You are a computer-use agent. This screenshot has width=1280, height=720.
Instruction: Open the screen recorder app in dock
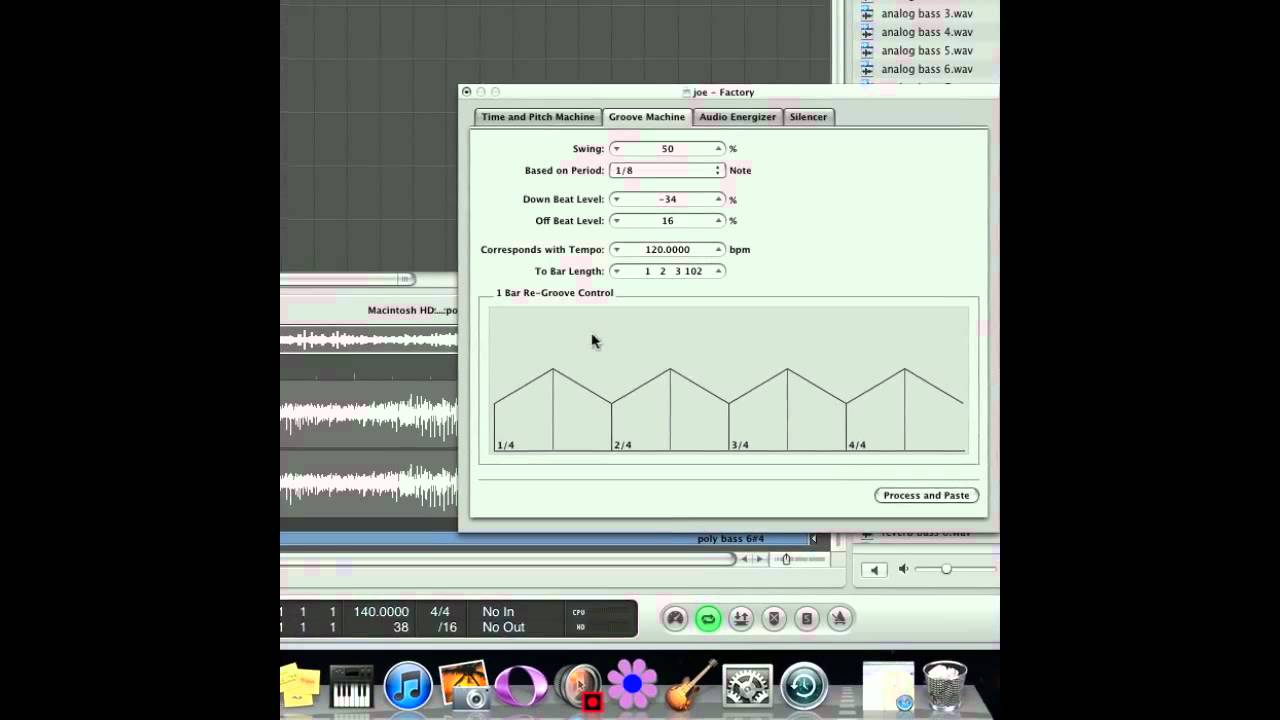(x=579, y=688)
